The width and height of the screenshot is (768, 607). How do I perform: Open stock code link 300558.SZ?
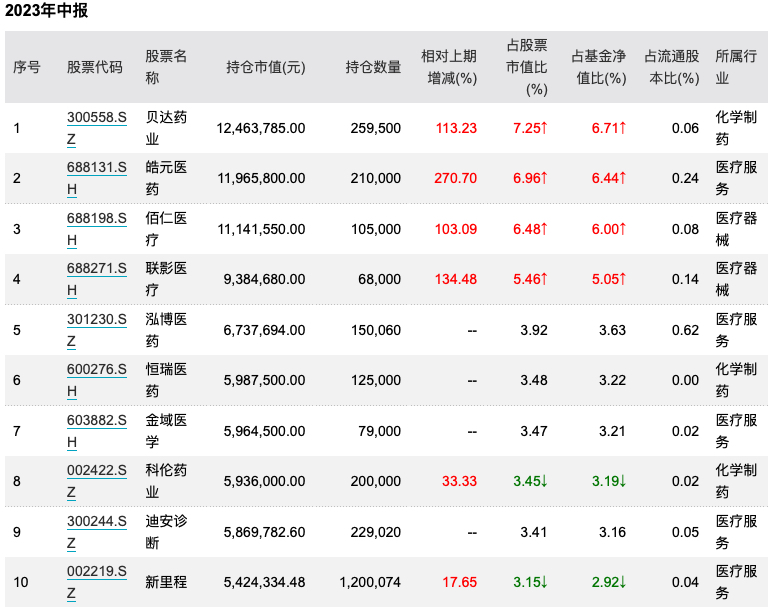click(x=96, y=128)
